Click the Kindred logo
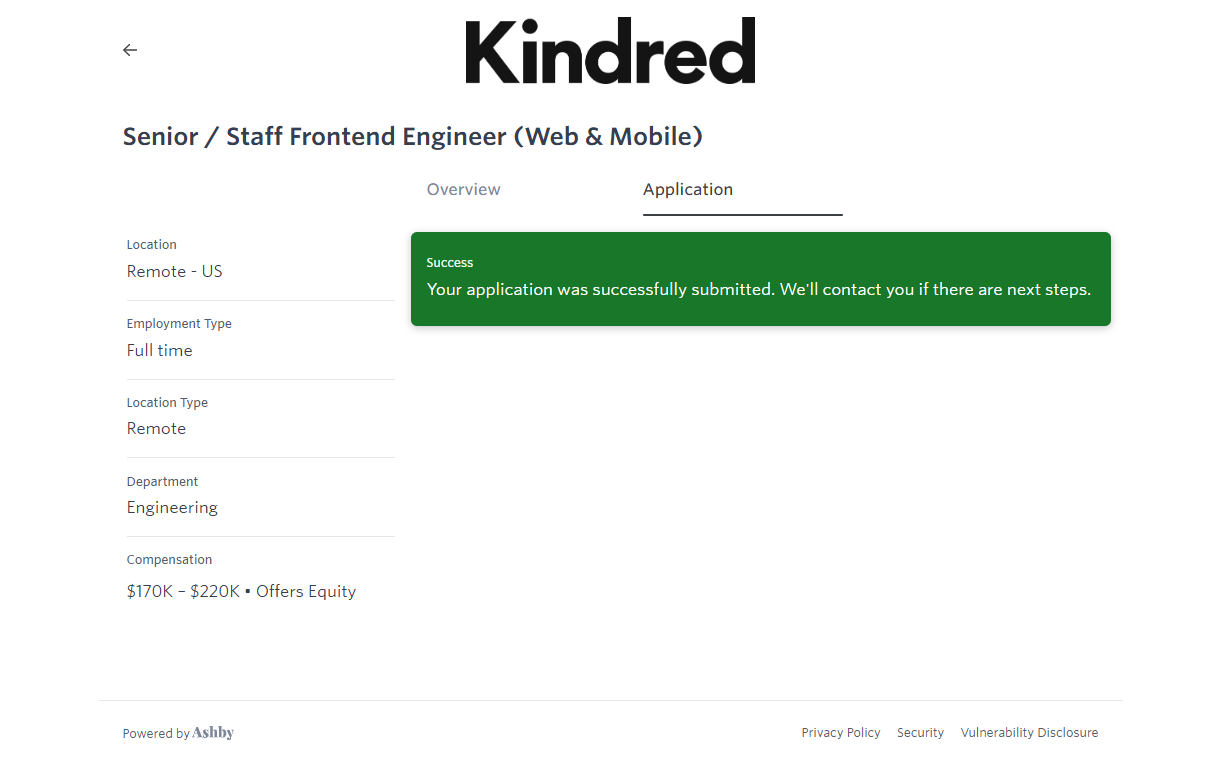1206x767 pixels. pos(610,51)
